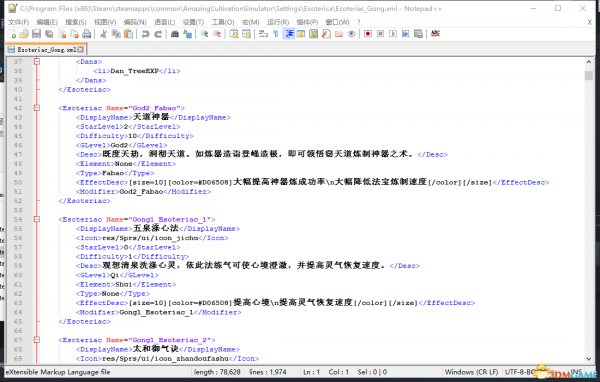Open the function list toolbar icon
This screenshot has height=382, width=600.
[326, 34]
